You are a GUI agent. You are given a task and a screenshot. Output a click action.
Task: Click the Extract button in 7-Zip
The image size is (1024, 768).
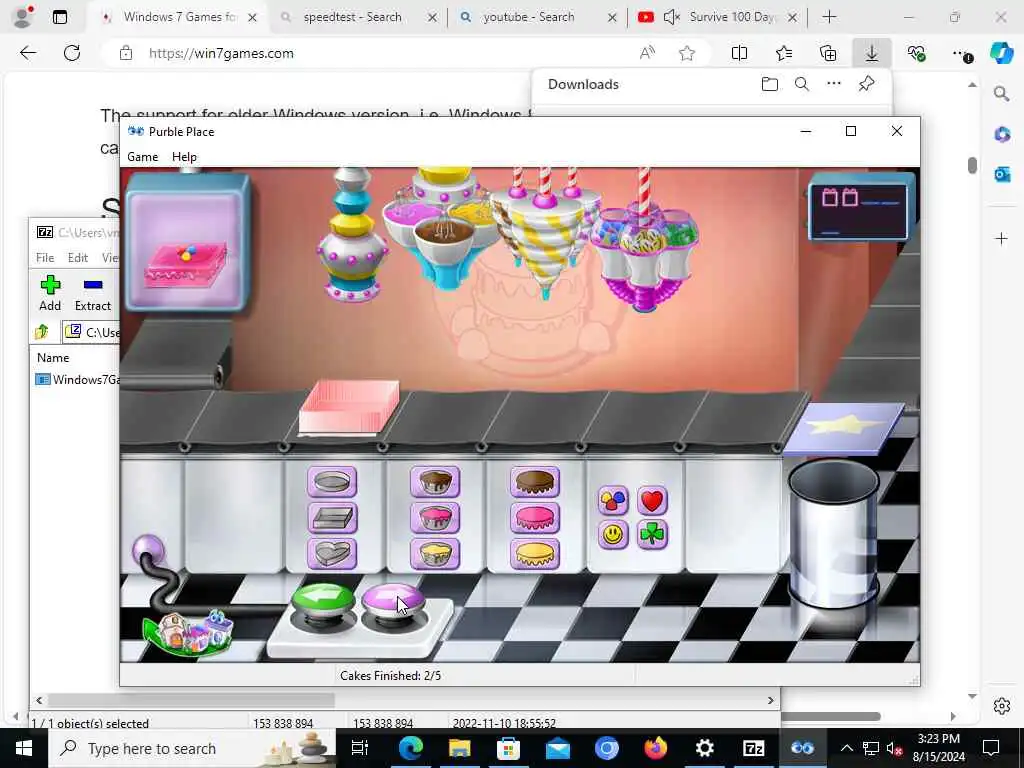[x=93, y=293]
